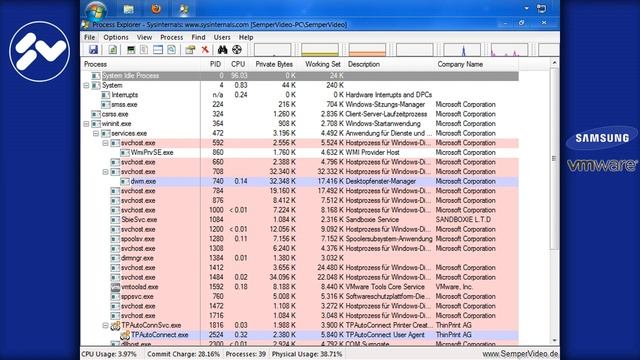
Task: Collapse the wininit.exe tree node
Action: click(87, 124)
